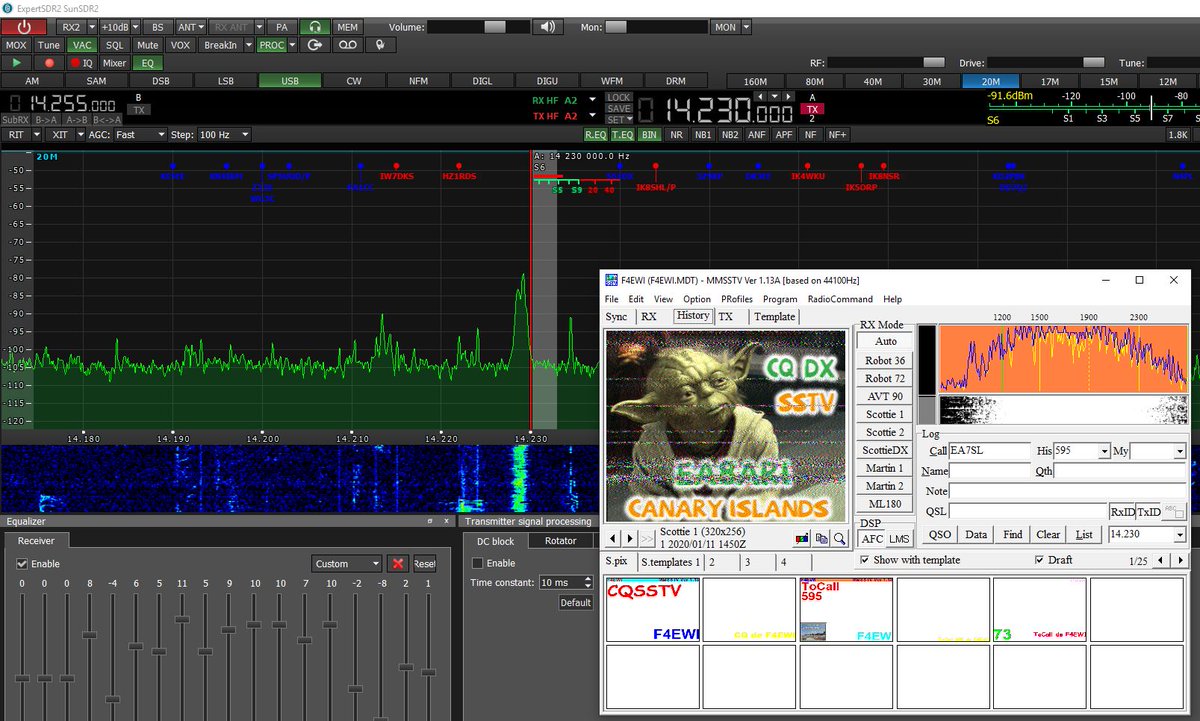Click the speaker mute icon next to Volume
The width and height of the screenshot is (1200, 721).
click(x=547, y=27)
